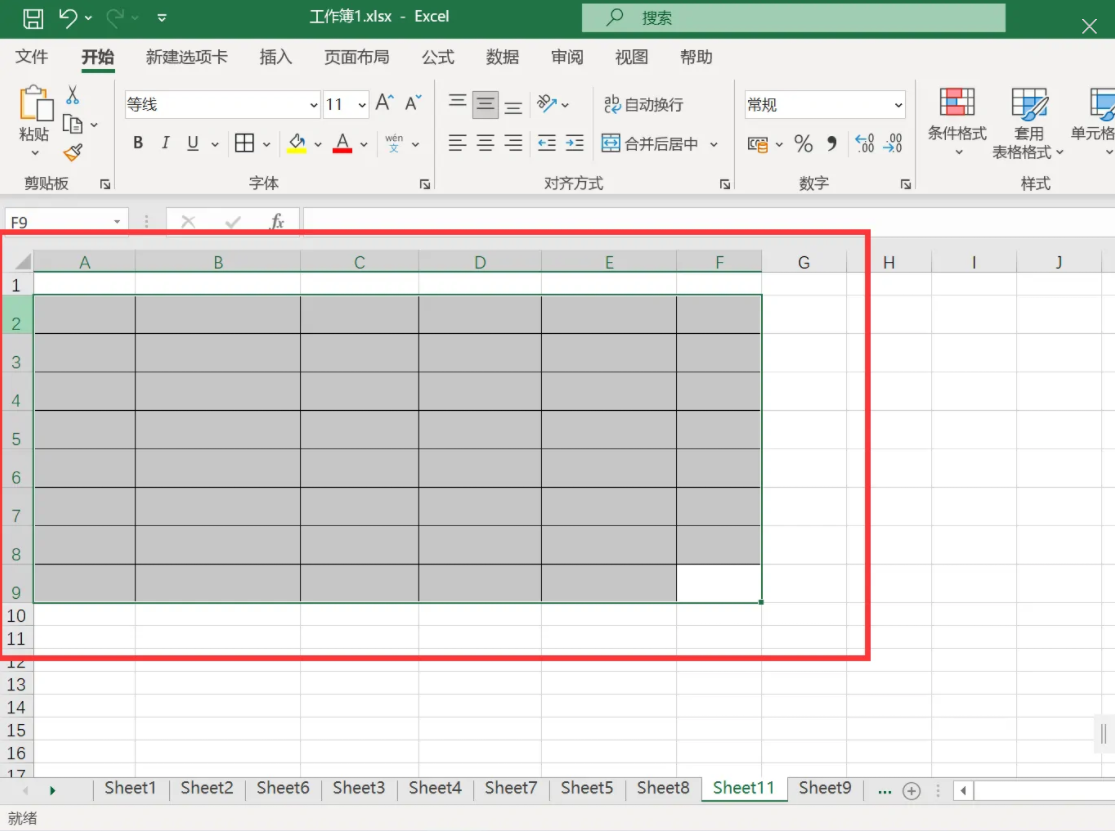
Task: Click the 合并后居中 button
Action: point(650,144)
